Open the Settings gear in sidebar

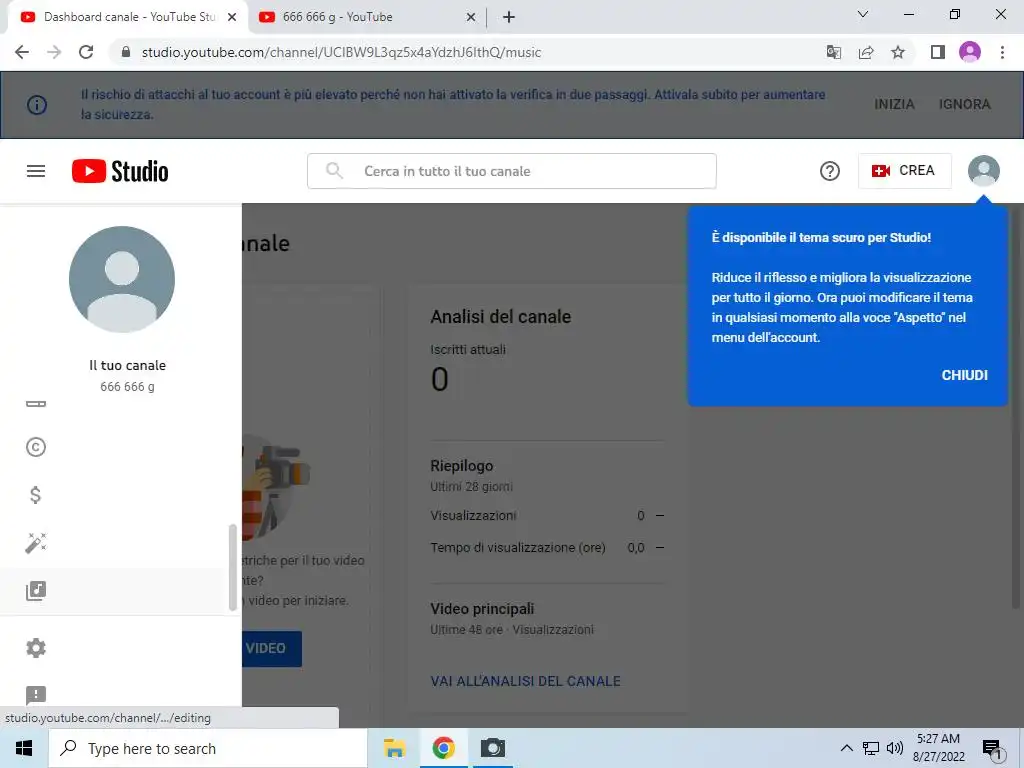point(36,648)
